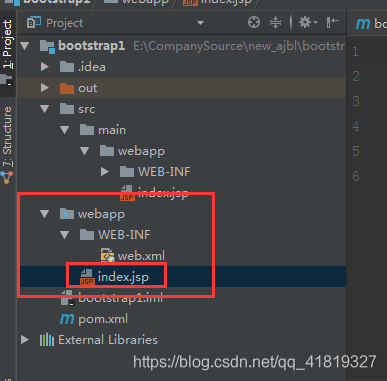This screenshot has height=381, width=387.
Task: Click index.jsp breadcrumb at top
Action: click(x=217, y=3)
